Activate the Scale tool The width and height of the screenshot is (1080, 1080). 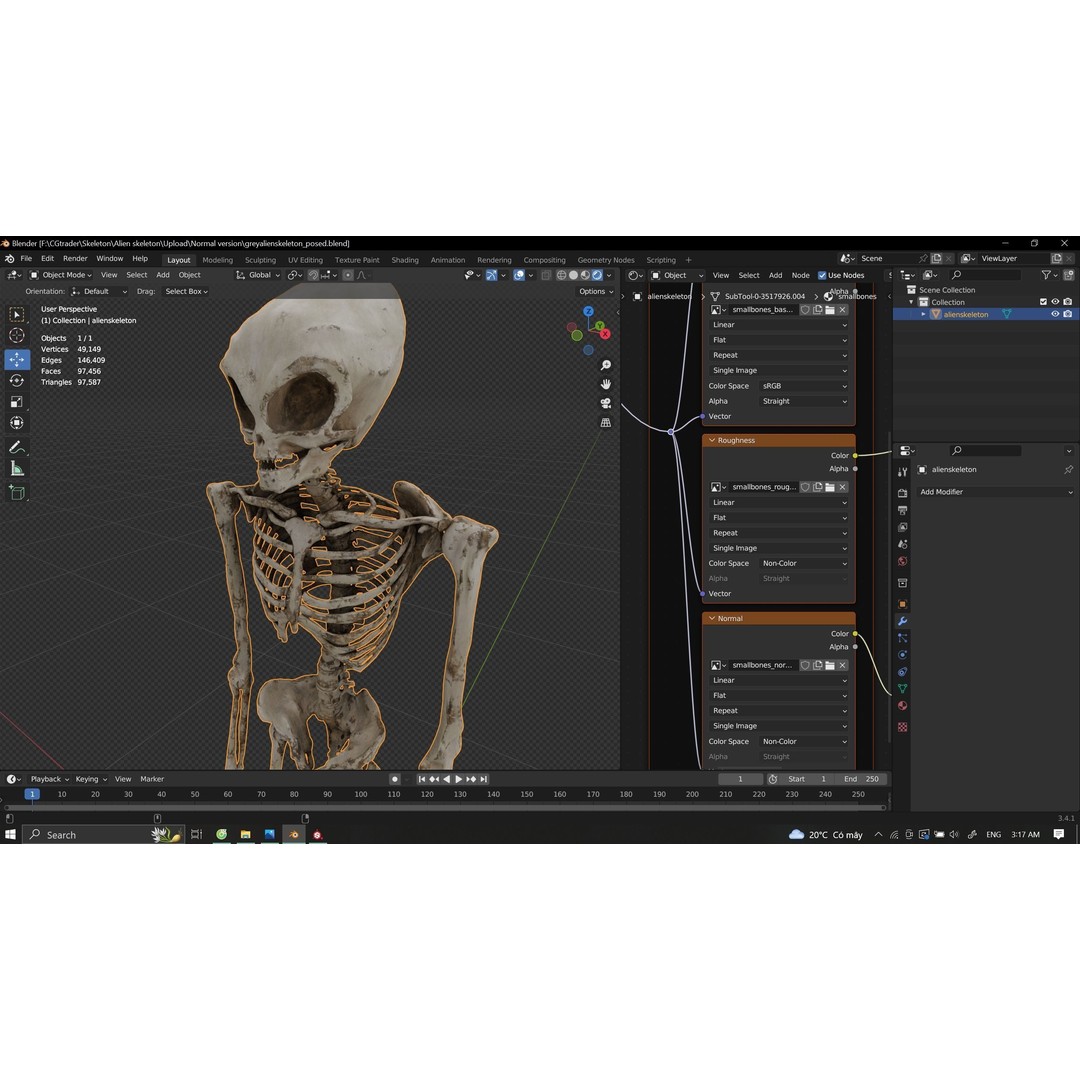(x=17, y=402)
